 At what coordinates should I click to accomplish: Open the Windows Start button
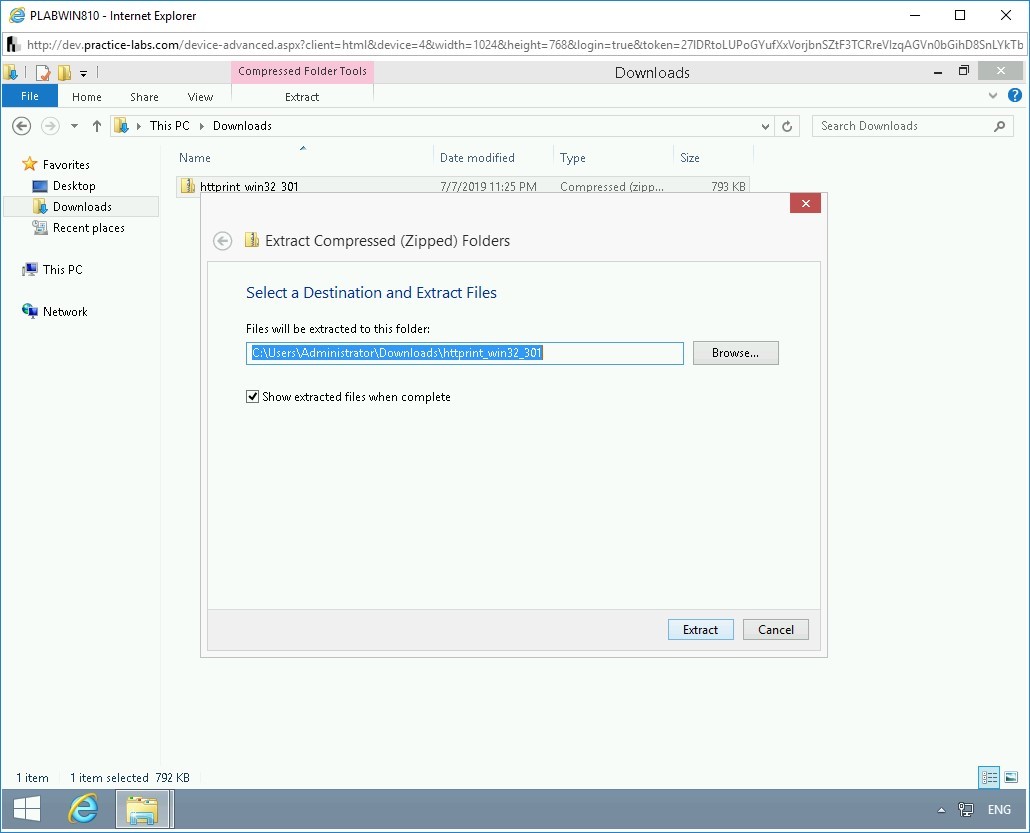[x=27, y=809]
